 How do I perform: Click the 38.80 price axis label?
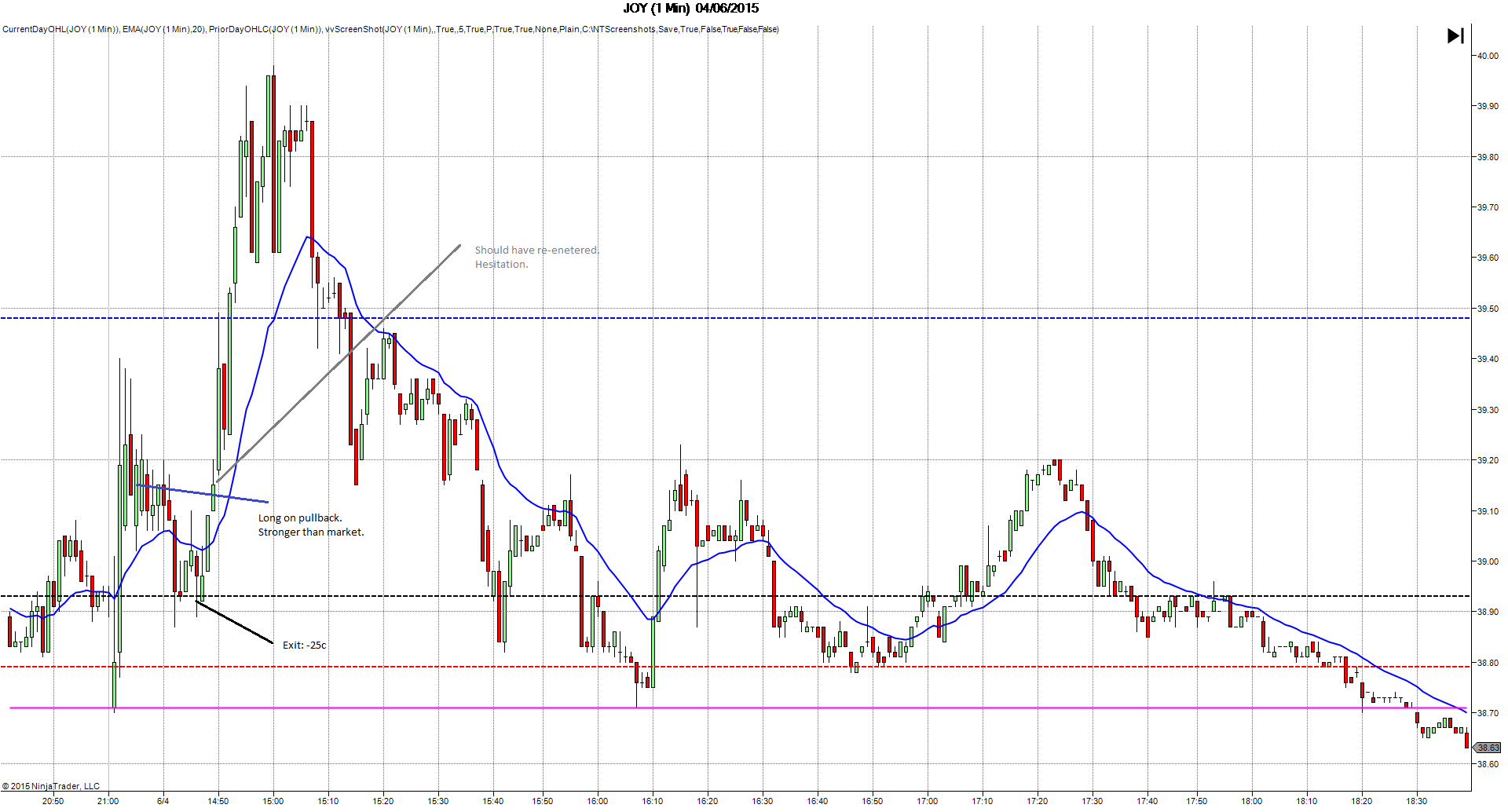(x=1488, y=663)
